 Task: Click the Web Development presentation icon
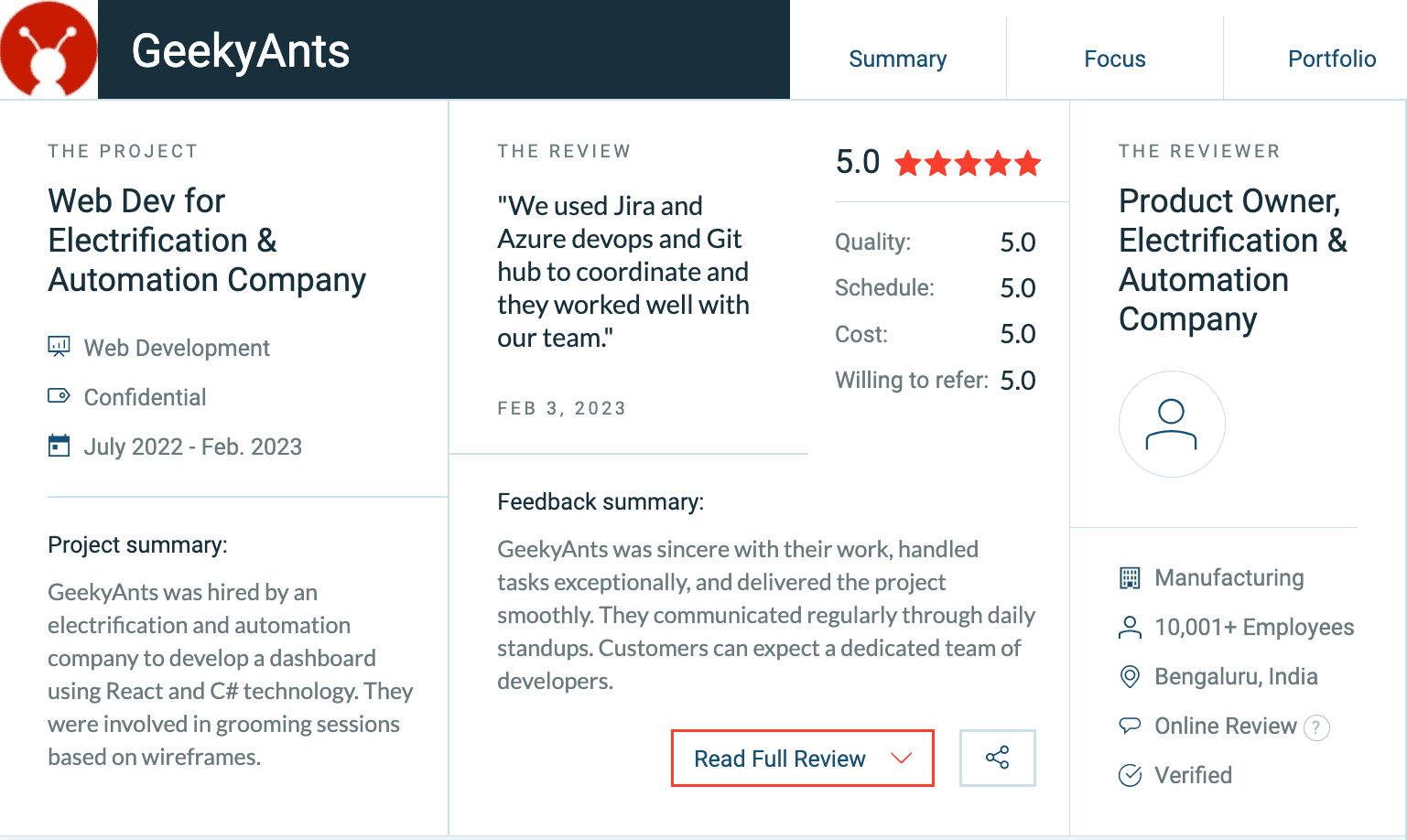pos(59,347)
